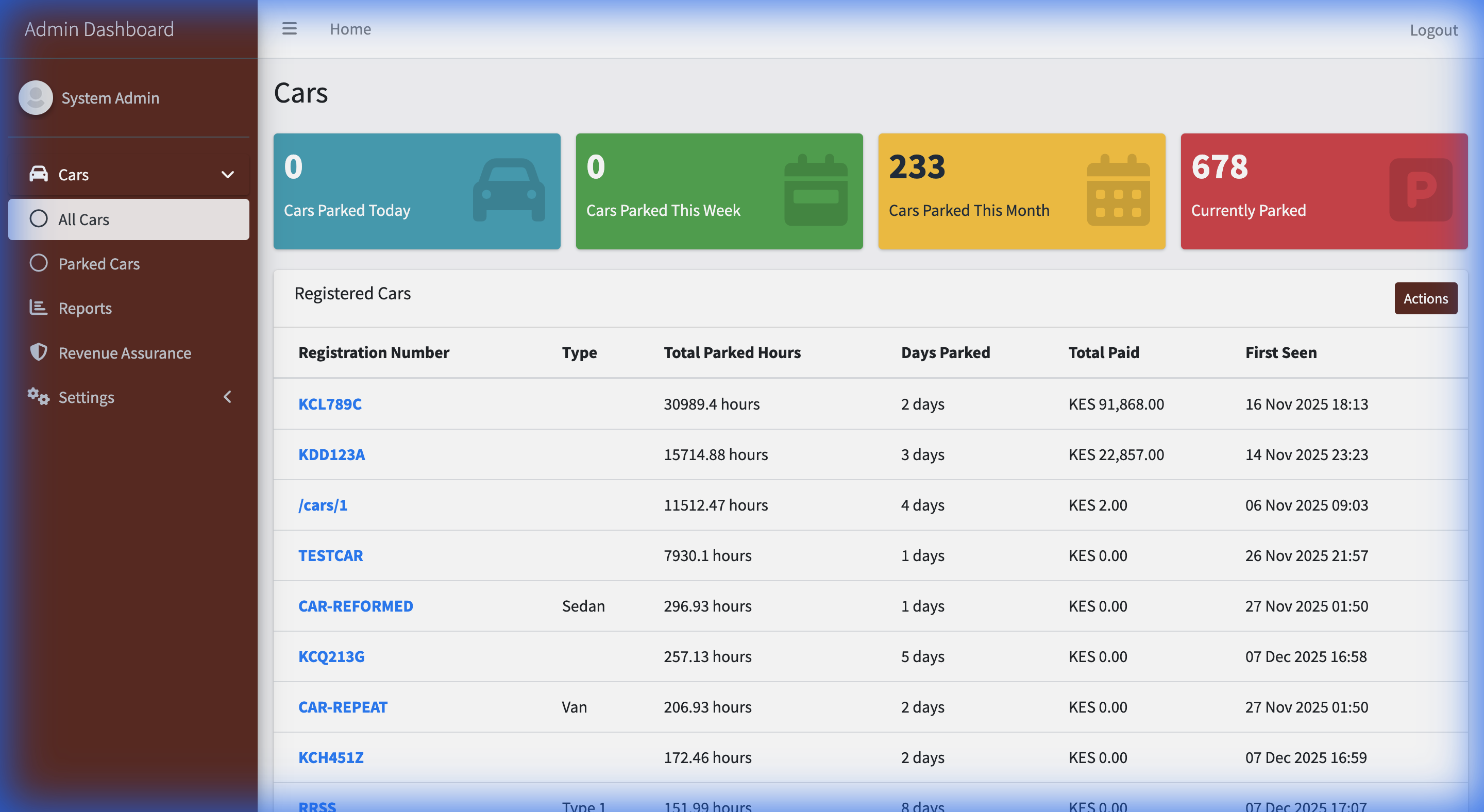Click the Van type cell
The width and height of the screenshot is (1484, 812).
(x=574, y=706)
